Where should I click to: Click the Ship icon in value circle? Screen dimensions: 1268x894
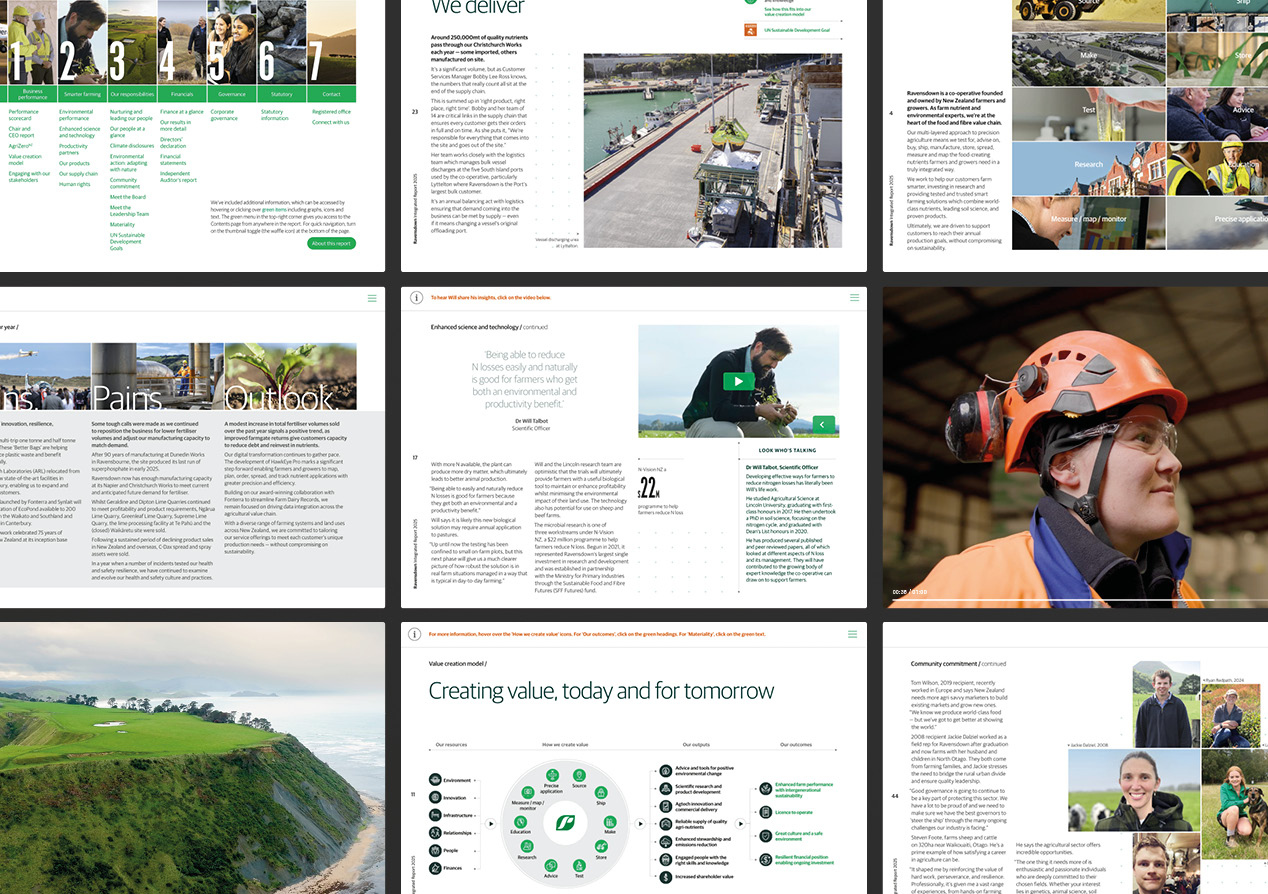click(x=600, y=794)
